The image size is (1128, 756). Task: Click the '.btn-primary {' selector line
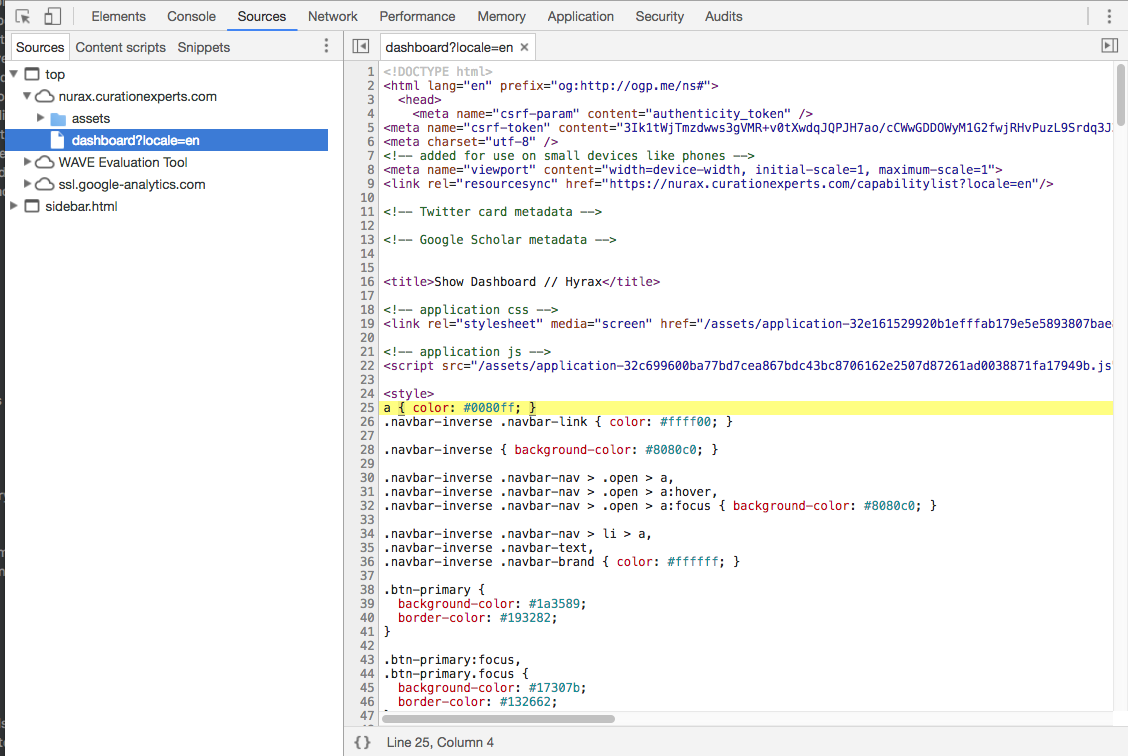[435, 590]
